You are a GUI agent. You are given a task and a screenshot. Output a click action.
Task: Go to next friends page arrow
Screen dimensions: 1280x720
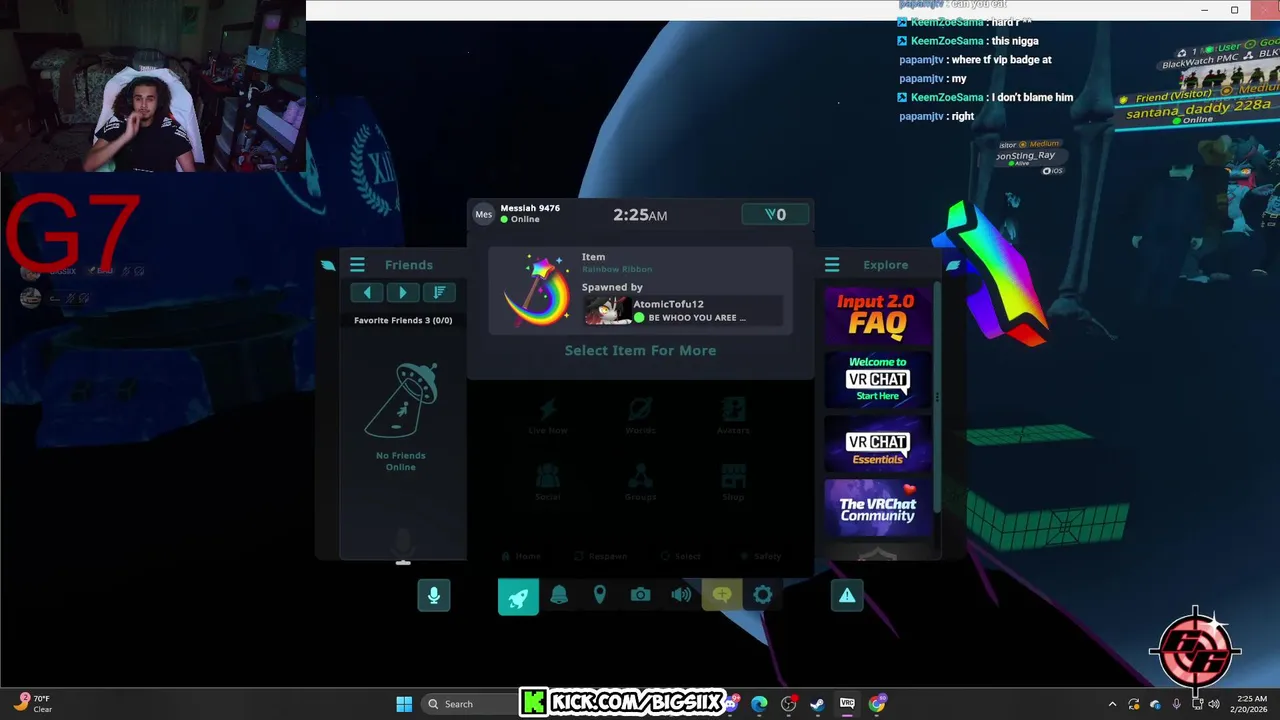403,292
